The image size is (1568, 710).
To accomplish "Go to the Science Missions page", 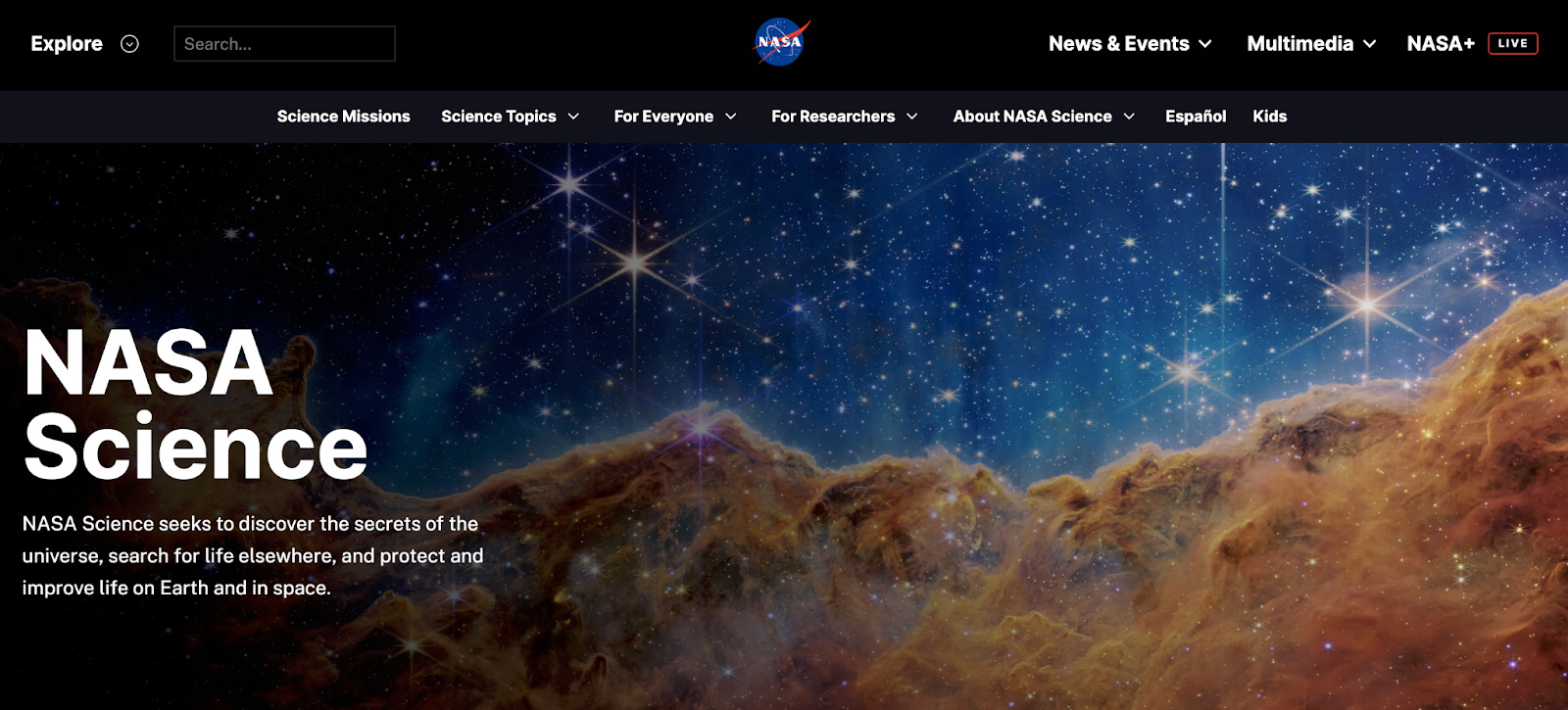I will coord(343,117).
